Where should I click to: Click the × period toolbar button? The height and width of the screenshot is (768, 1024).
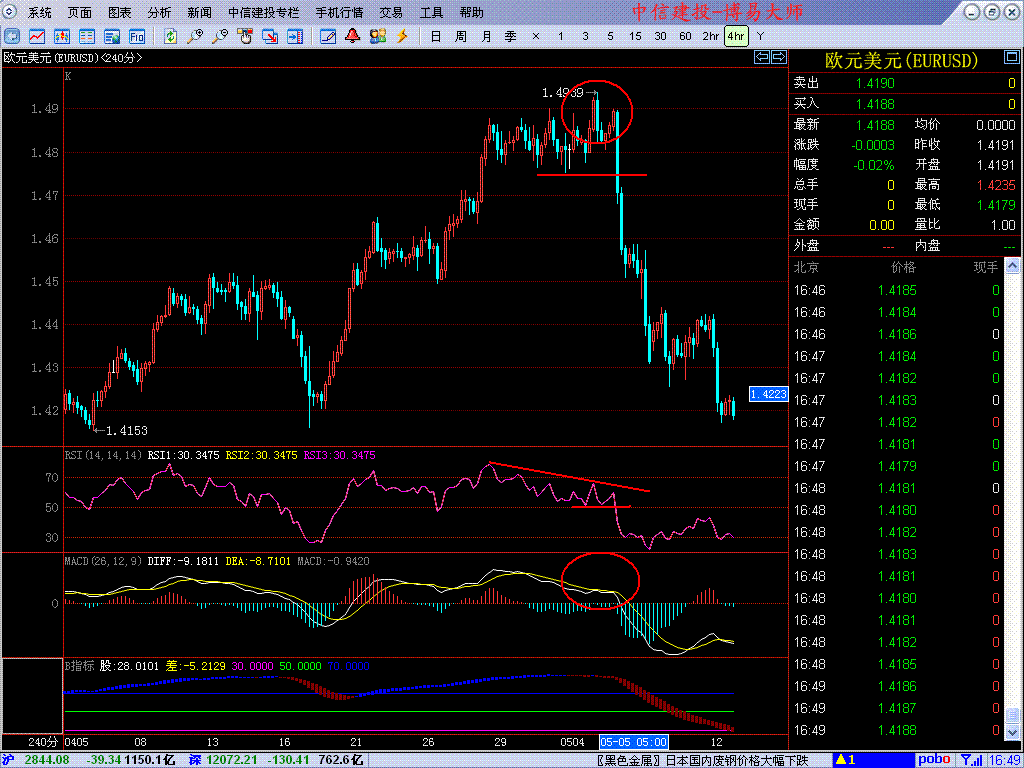pos(536,37)
